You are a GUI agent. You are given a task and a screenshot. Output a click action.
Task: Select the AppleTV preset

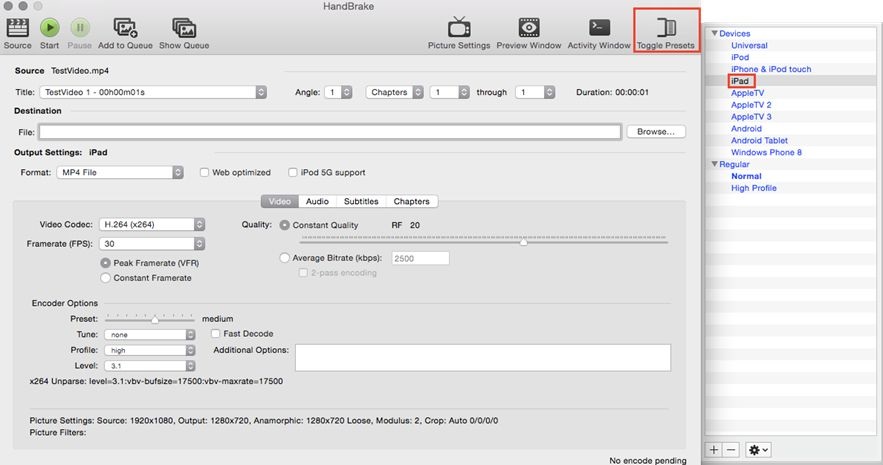pos(747,93)
